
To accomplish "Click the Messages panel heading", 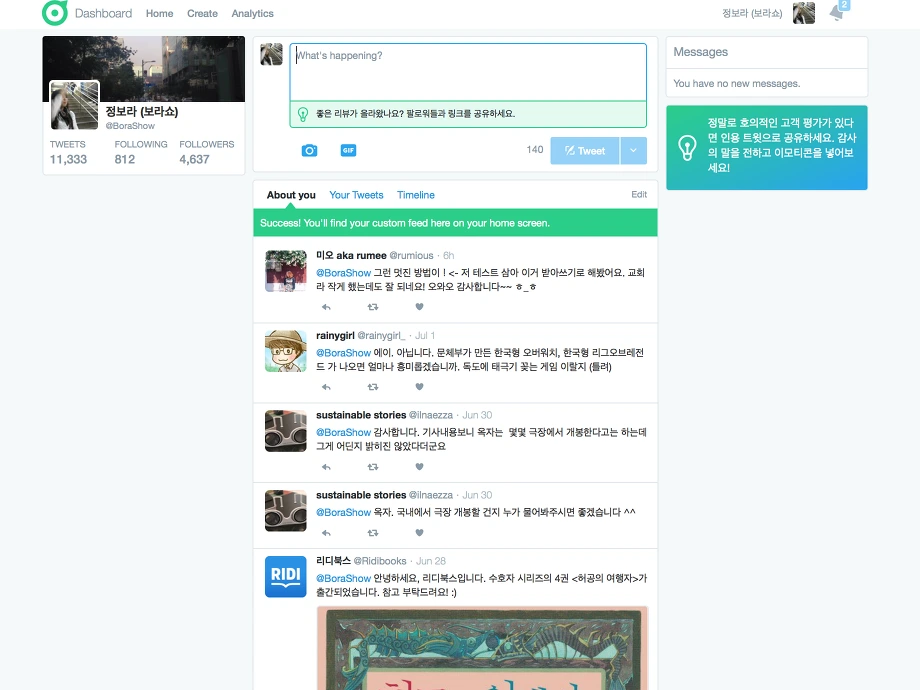I will click(701, 52).
